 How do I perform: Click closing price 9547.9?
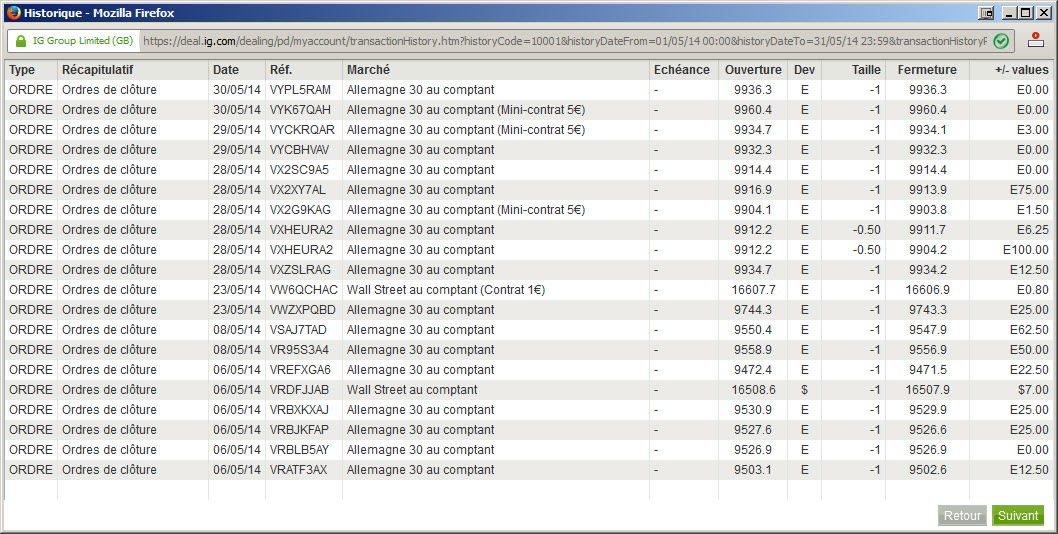click(928, 329)
